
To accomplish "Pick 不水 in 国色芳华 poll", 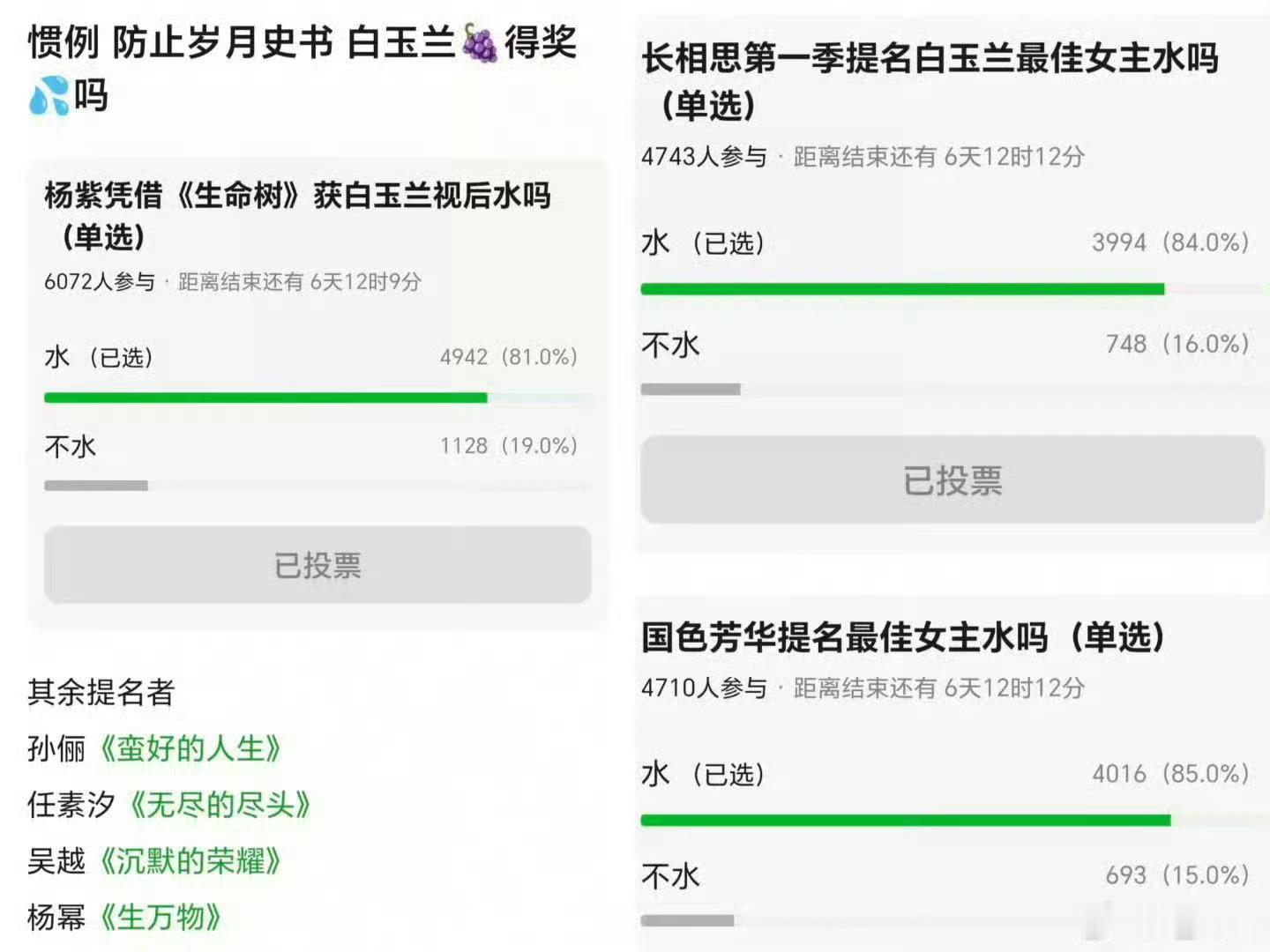I will click(945, 875).
